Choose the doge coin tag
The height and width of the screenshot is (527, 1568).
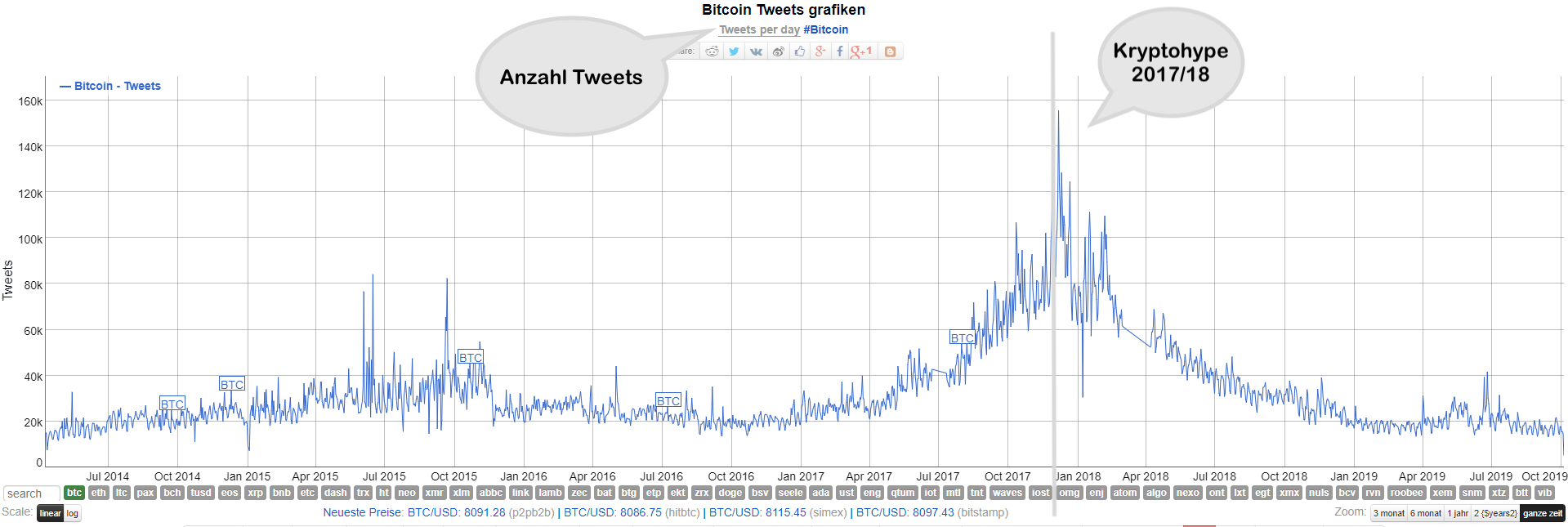[730, 493]
